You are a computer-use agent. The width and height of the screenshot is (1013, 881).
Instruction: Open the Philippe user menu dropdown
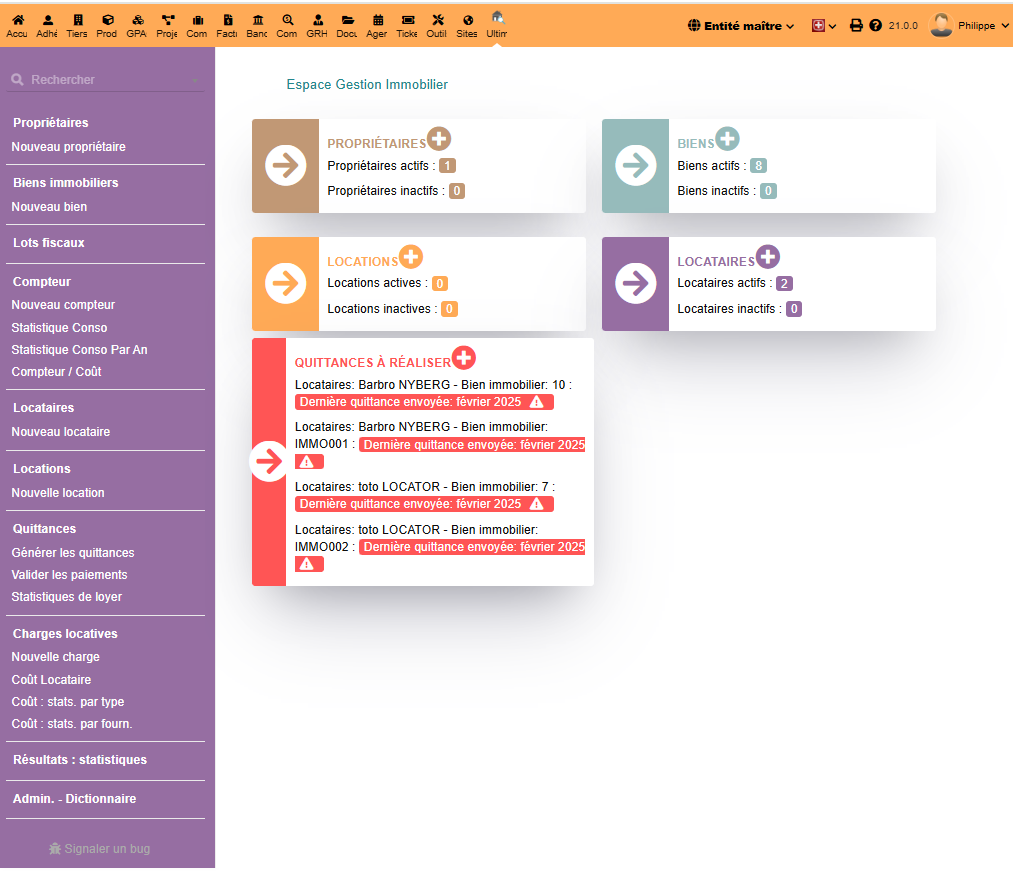coord(968,25)
